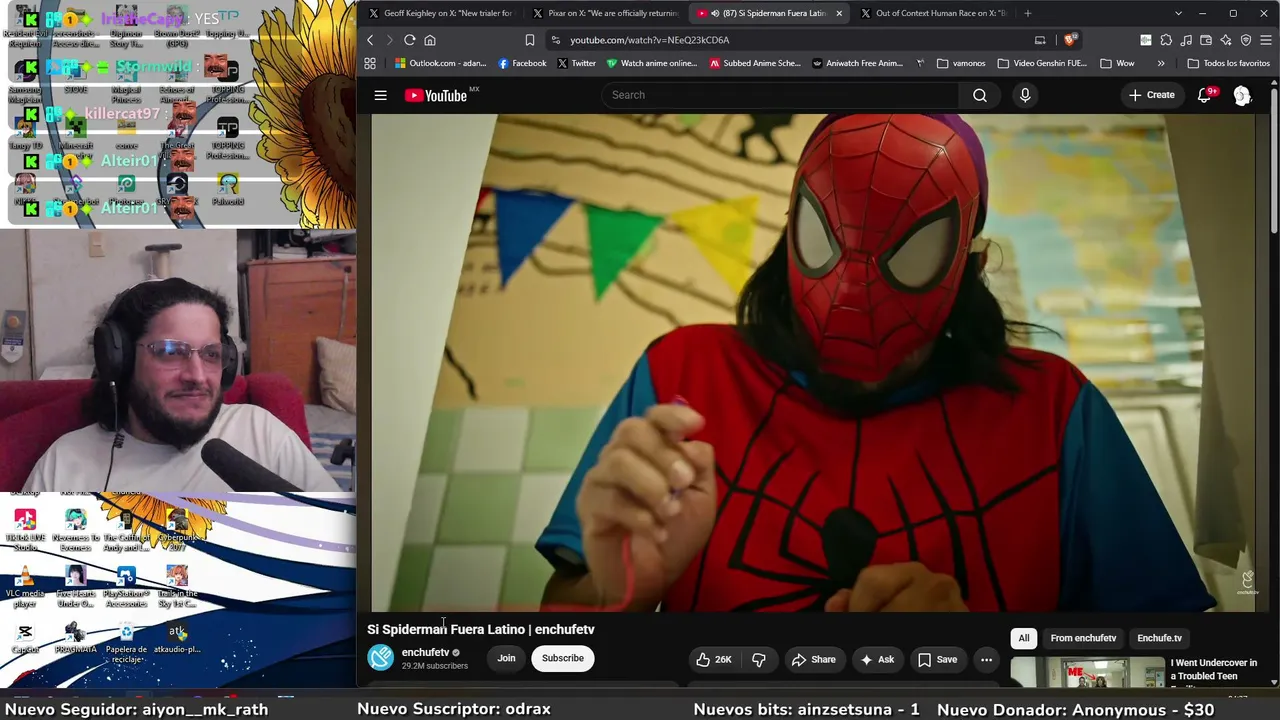1280x720 pixels.
Task: Open YouTube notifications bell
Action: point(1205,95)
